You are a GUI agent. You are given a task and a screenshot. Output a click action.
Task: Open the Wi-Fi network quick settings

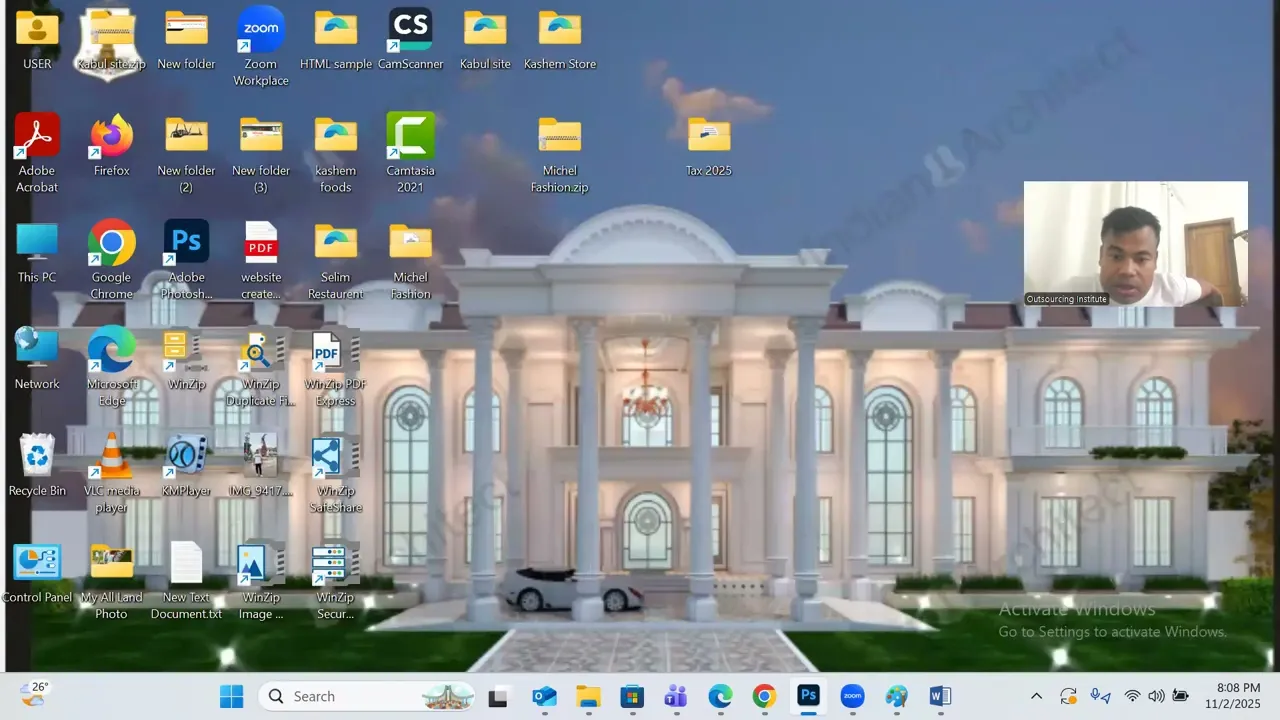click(x=1132, y=696)
